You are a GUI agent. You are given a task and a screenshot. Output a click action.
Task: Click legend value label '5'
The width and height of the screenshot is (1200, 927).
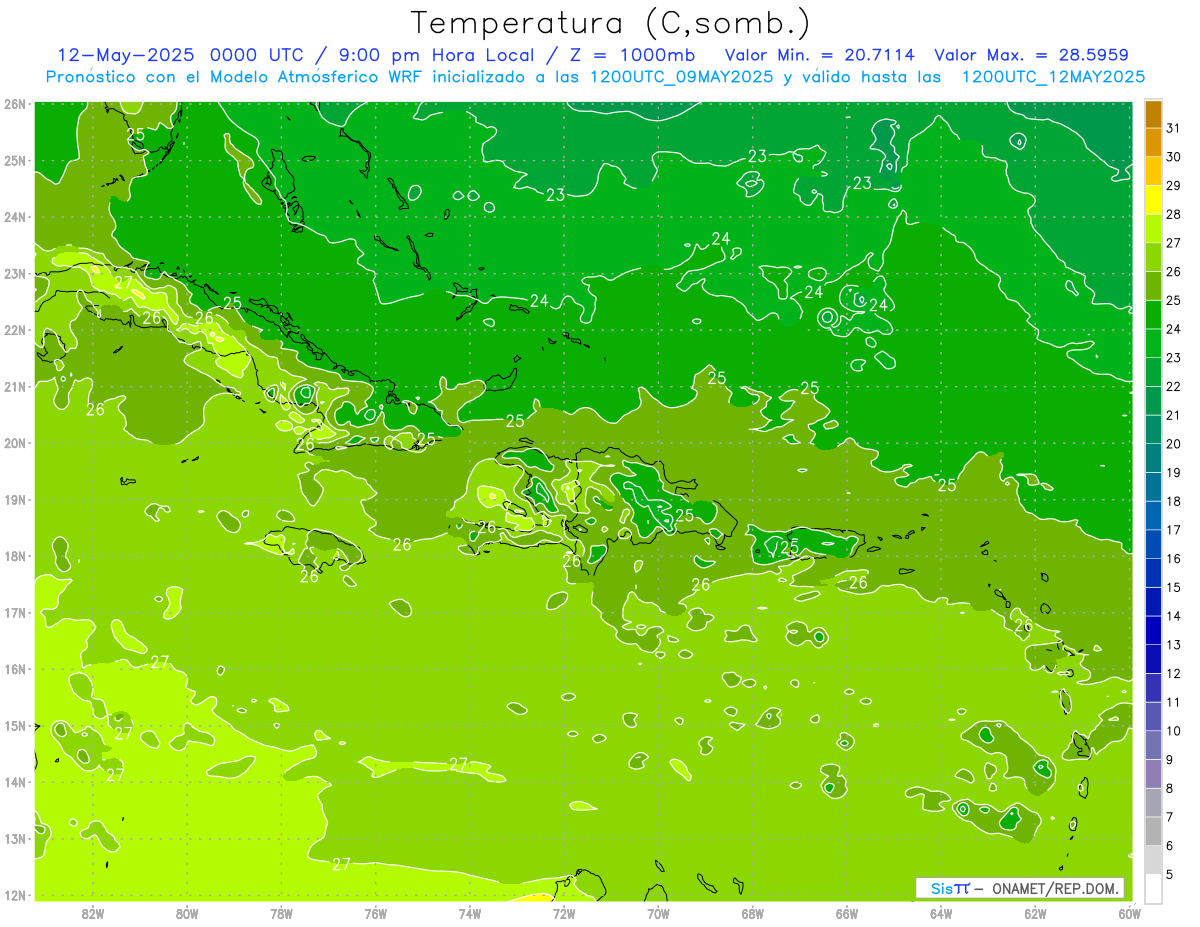pyautogui.click(x=1170, y=874)
